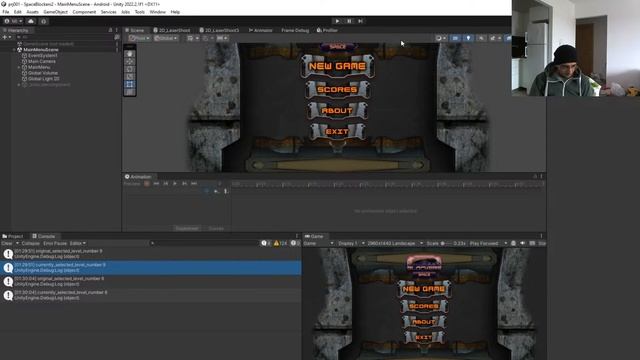Select Global Volume in the Hierarchy
Viewport: 640px width, 360px height.
(43, 73)
